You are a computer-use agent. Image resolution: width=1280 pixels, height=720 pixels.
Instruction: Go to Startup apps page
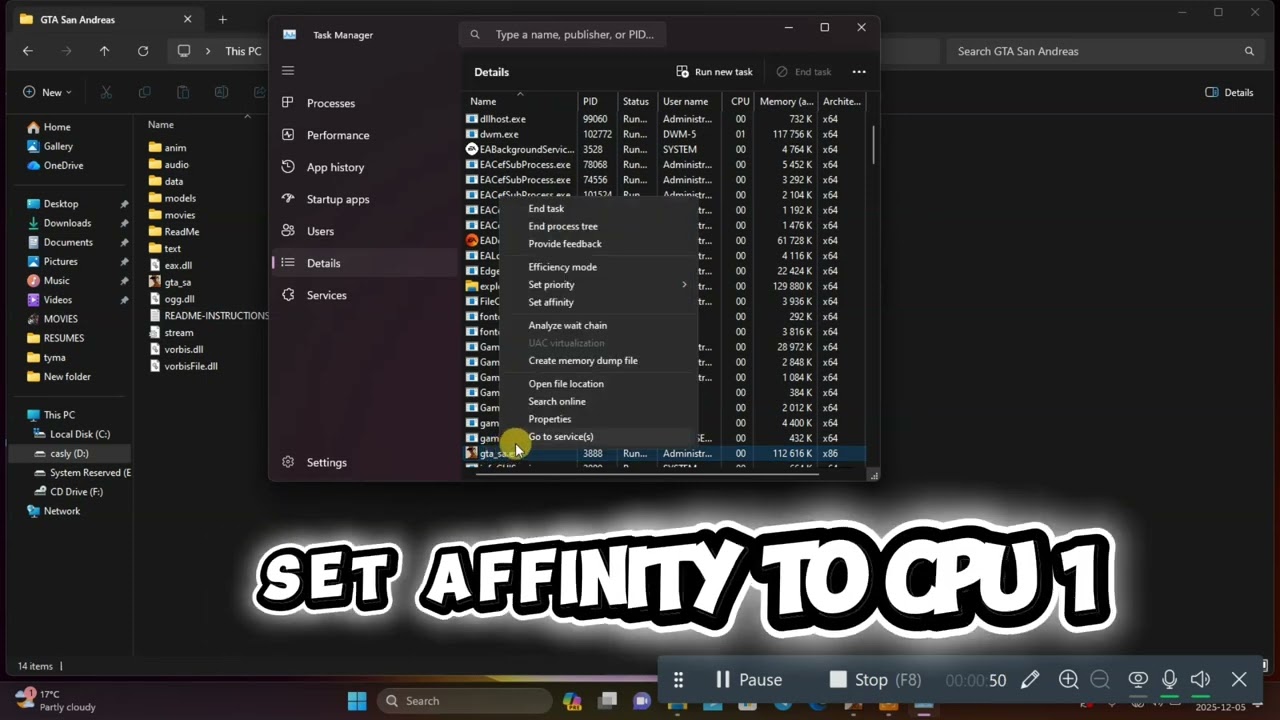[x=337, y=199]
